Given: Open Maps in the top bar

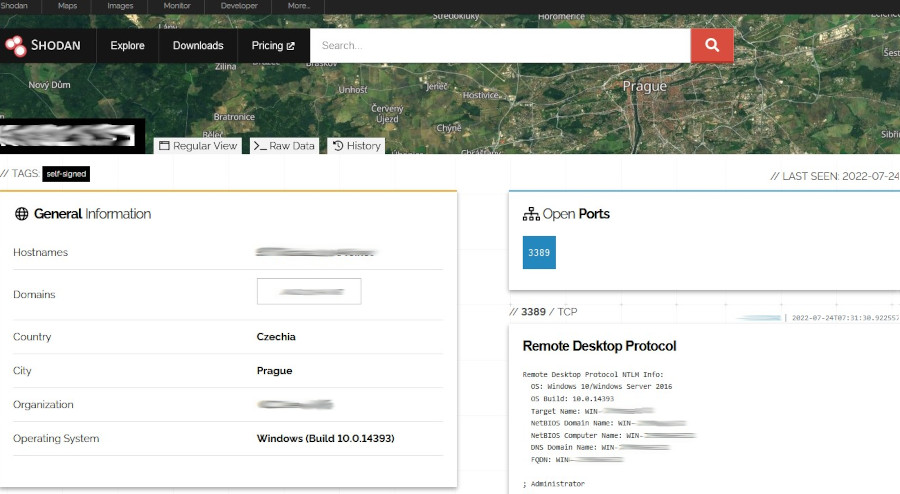Looking at the screenshot, I should point(67,6).
